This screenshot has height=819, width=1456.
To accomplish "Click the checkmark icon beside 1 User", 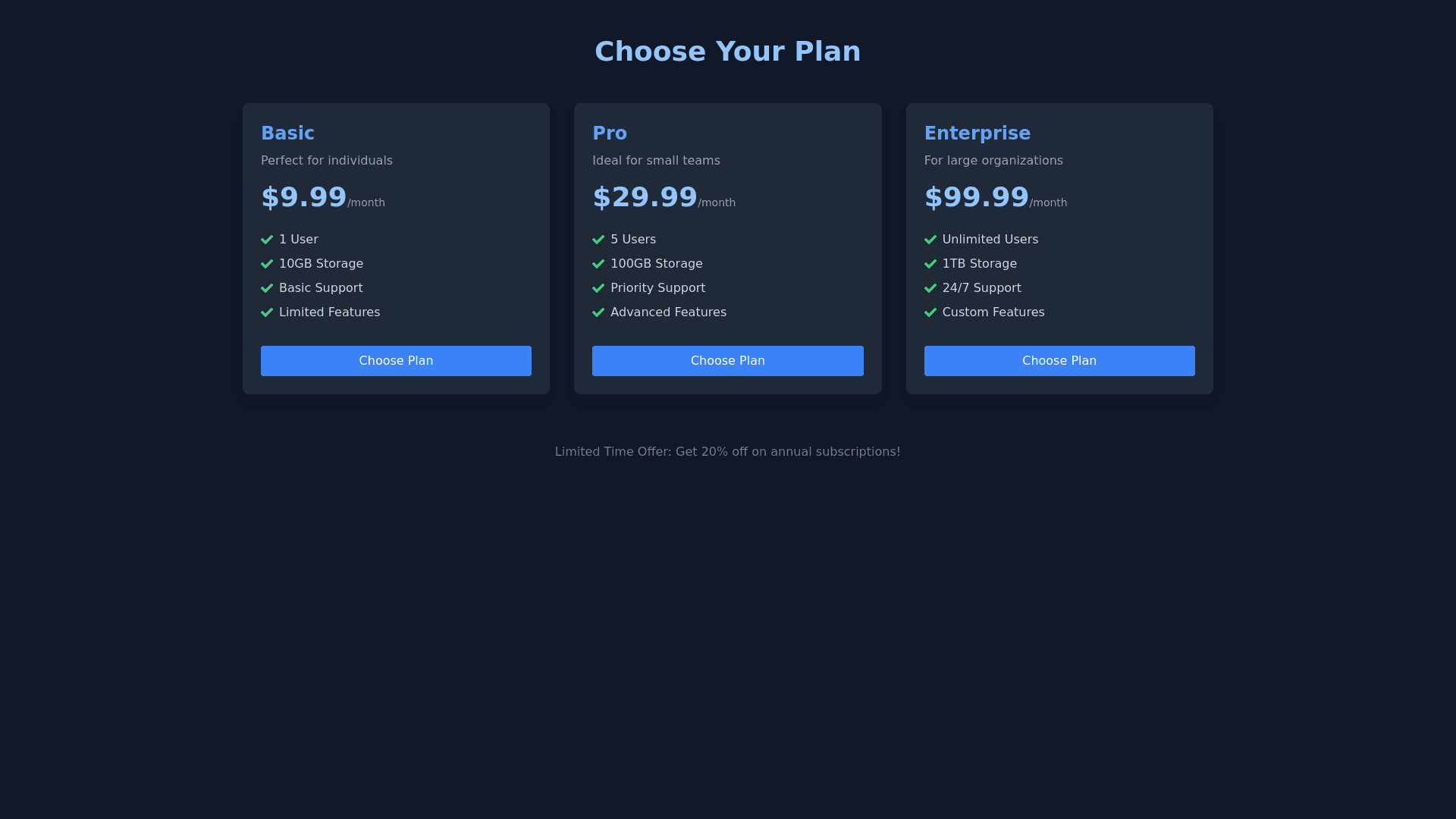I will click(x=267, y=240).
